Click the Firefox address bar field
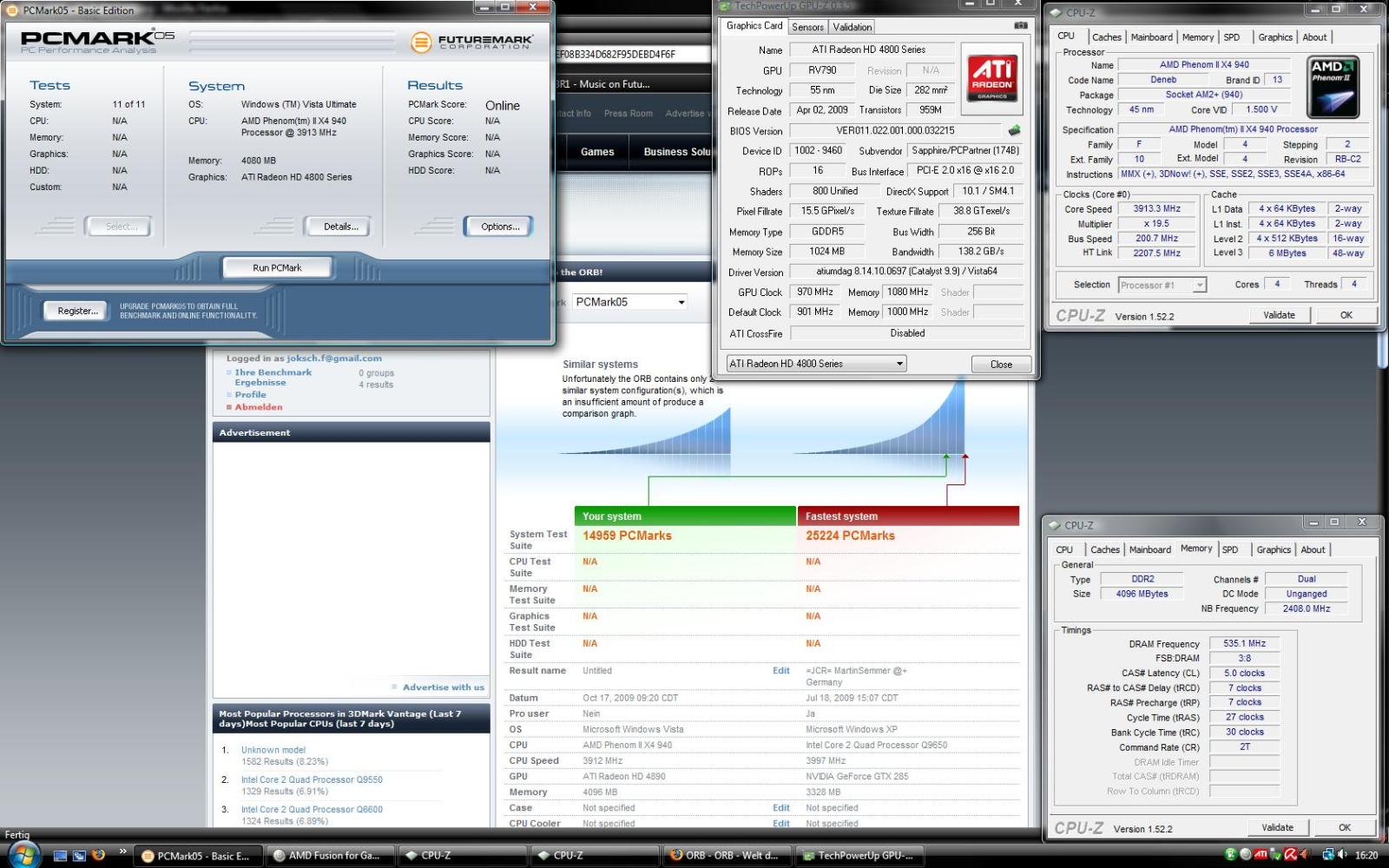 [632, 54]
